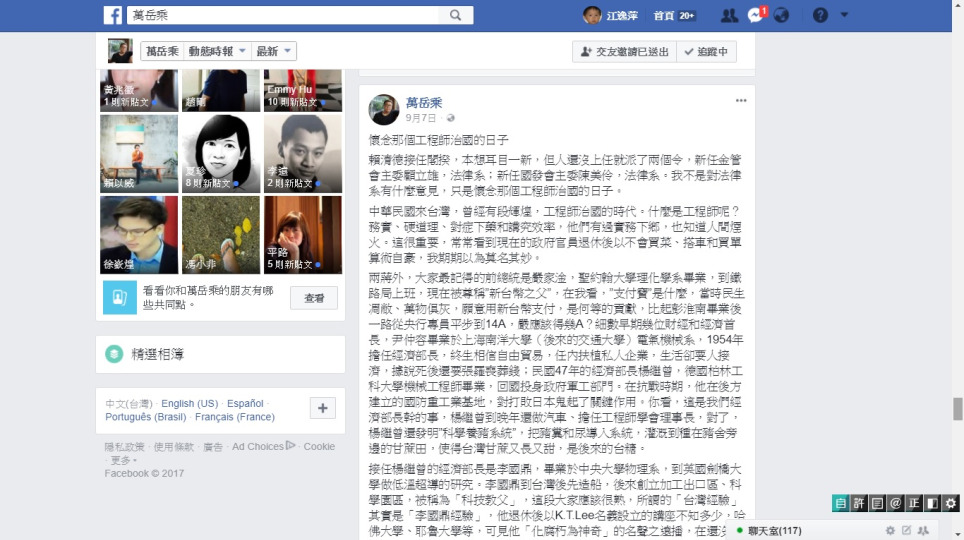Open notifications globe icon
964x540 pixels.
pyautogui.click(x=781, y=15)
